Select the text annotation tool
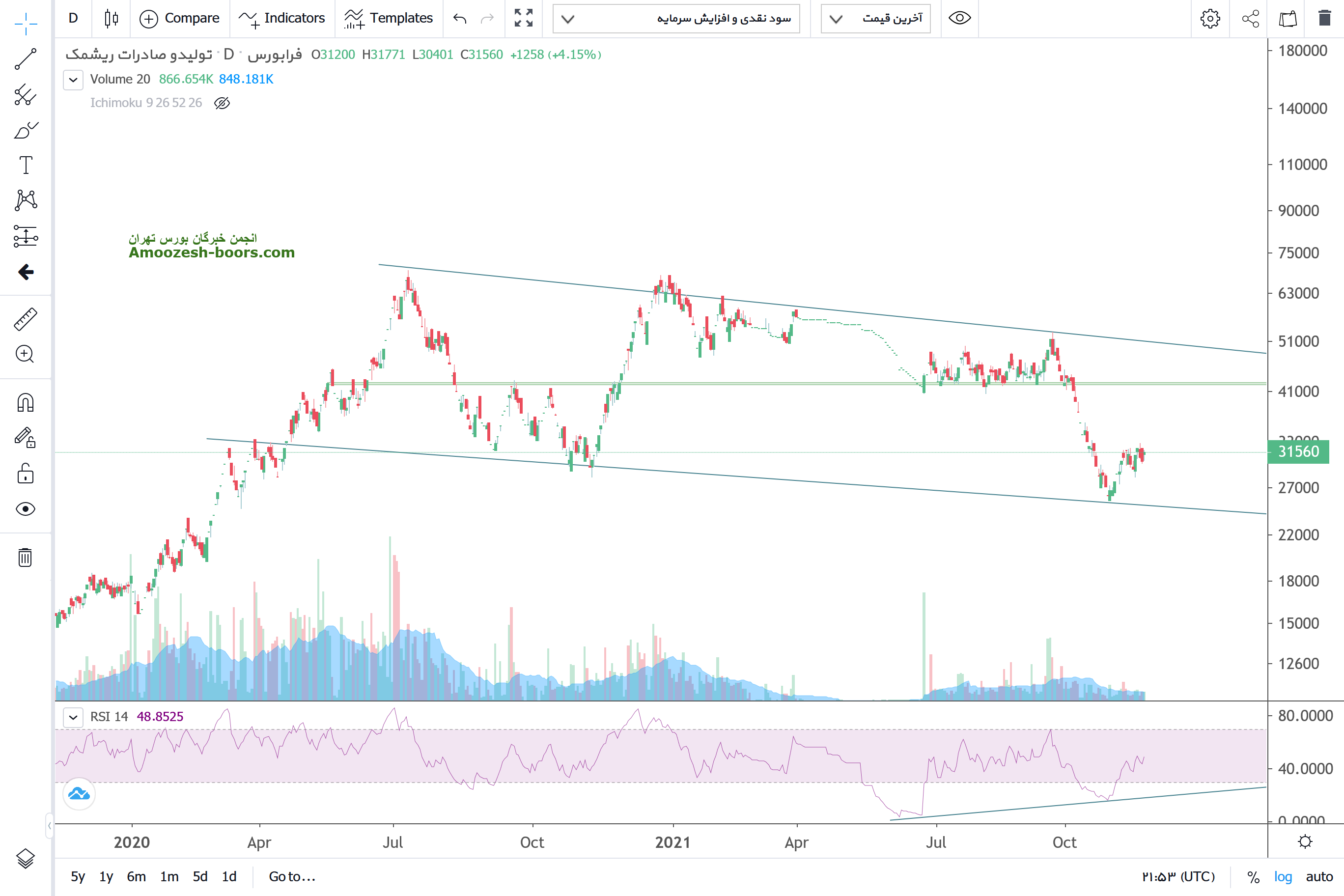Image resolution: width=1344 pixels, height=896 pixels. pyautogui.click(x=25, y=165)
